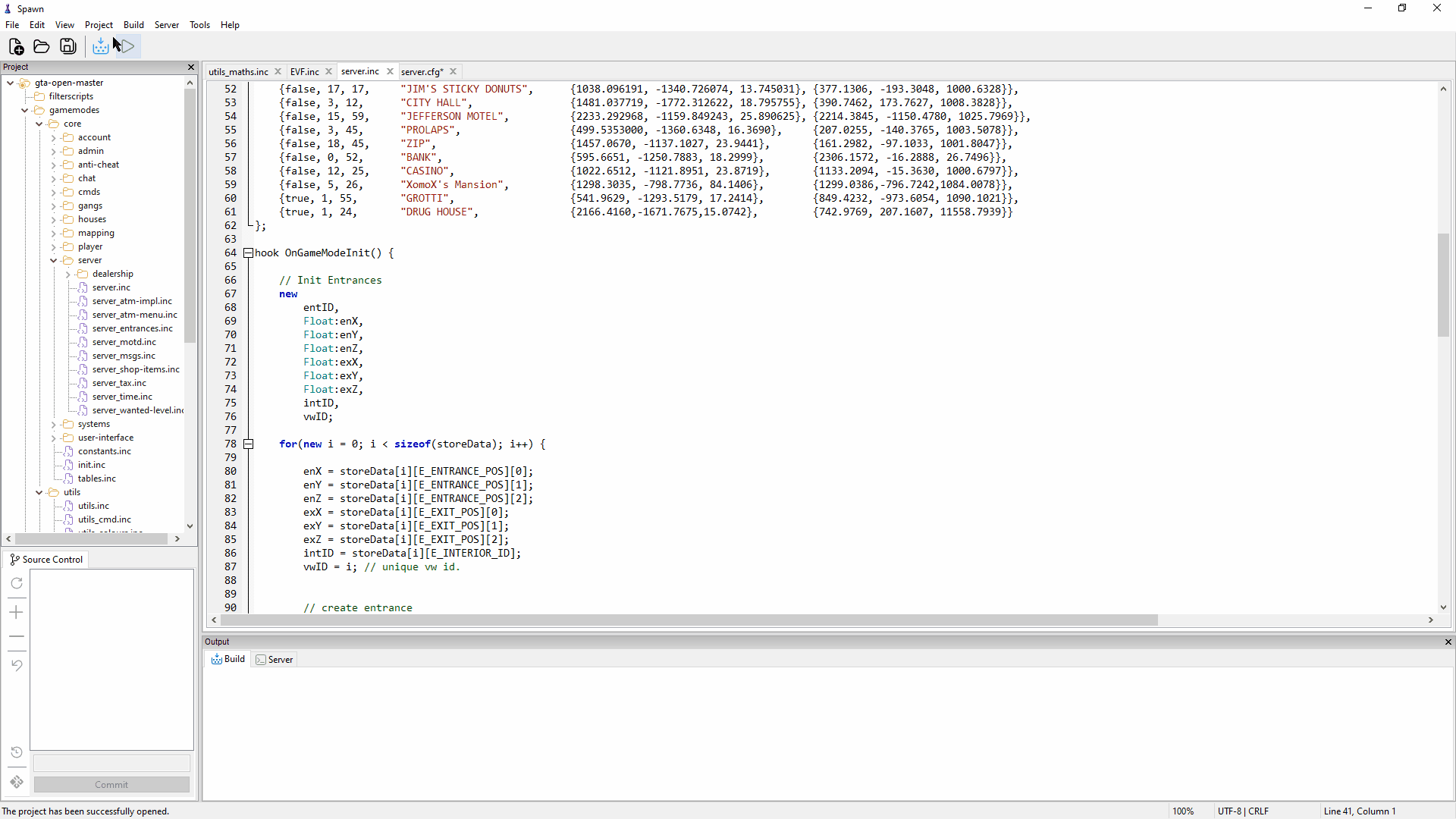This screenshot has height=819, width=1456.
Task: Click the editor vertical scrollbar thumb
Action: 1442,285
